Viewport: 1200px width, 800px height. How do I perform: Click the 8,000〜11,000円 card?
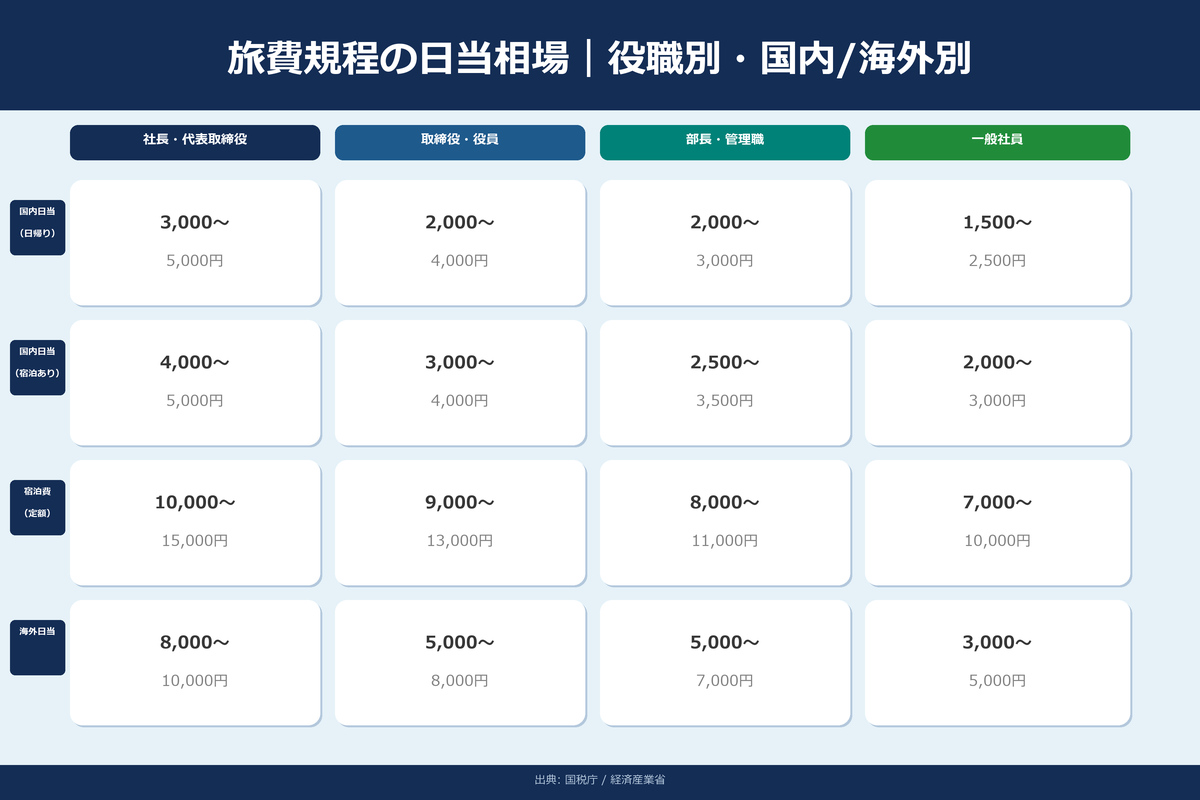pyautogui.click(x=725, y=522)
